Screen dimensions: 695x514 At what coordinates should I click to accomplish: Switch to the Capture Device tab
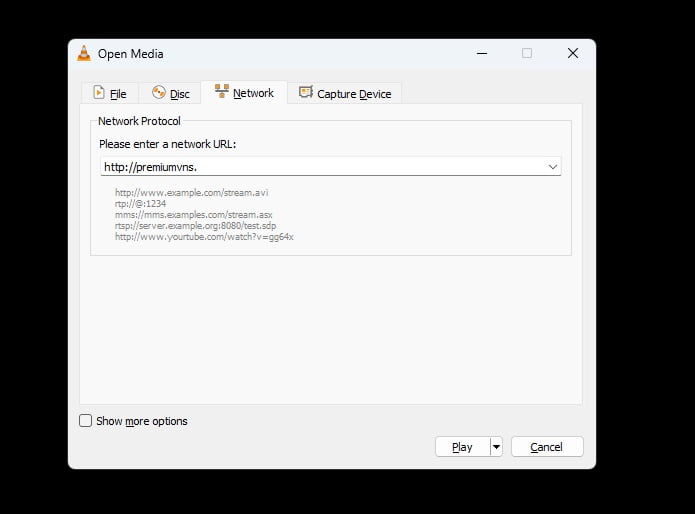(x=345, y=94)
